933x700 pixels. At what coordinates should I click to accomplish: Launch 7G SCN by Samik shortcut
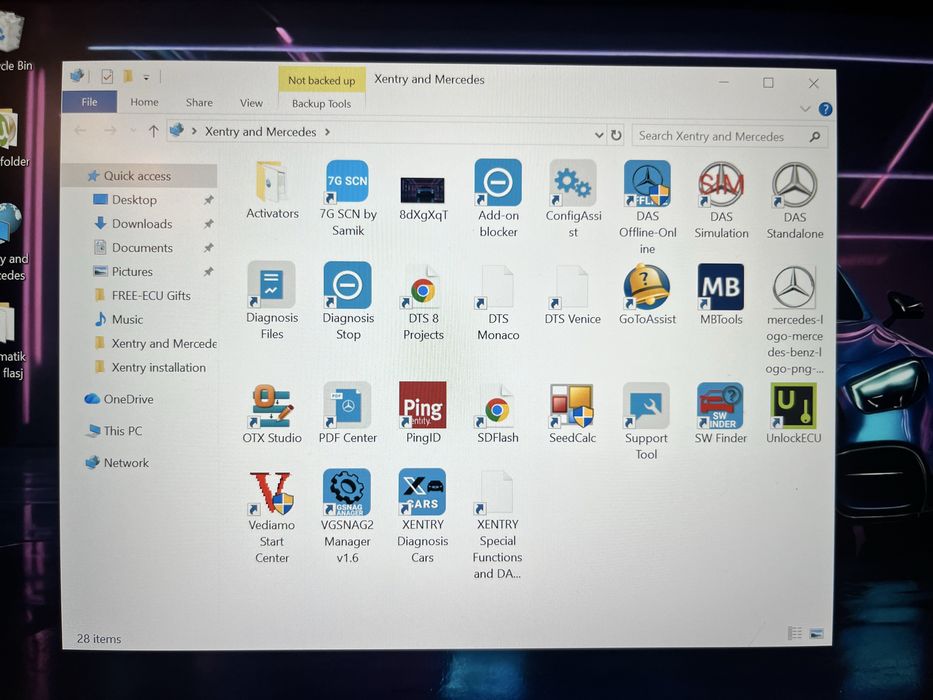coord(348,198)
